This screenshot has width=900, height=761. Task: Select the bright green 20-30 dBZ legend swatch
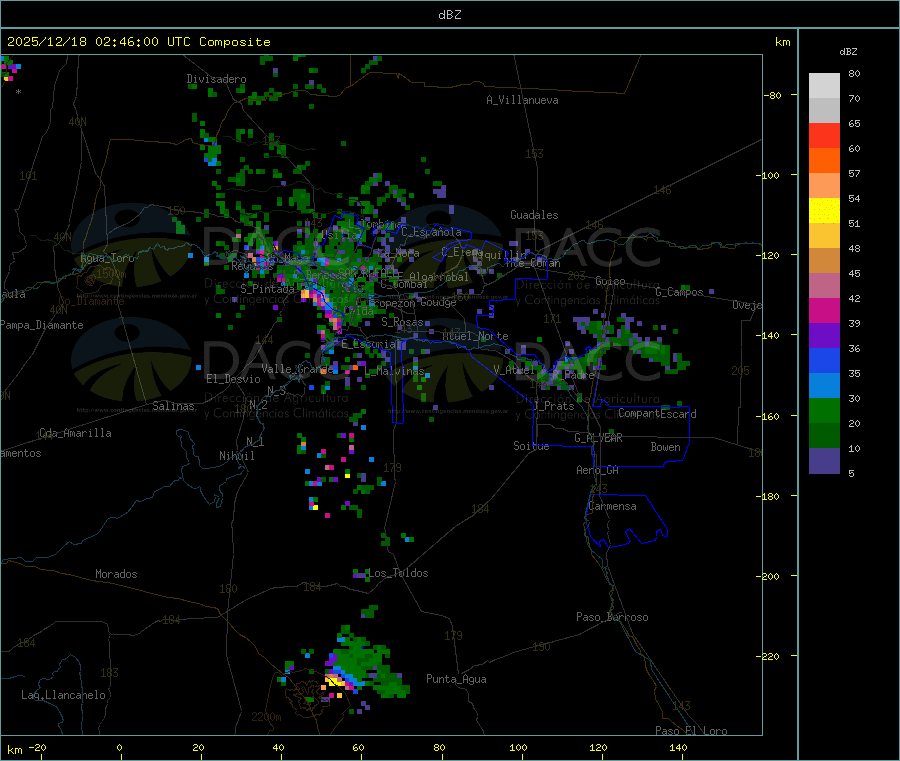point(824,410)
